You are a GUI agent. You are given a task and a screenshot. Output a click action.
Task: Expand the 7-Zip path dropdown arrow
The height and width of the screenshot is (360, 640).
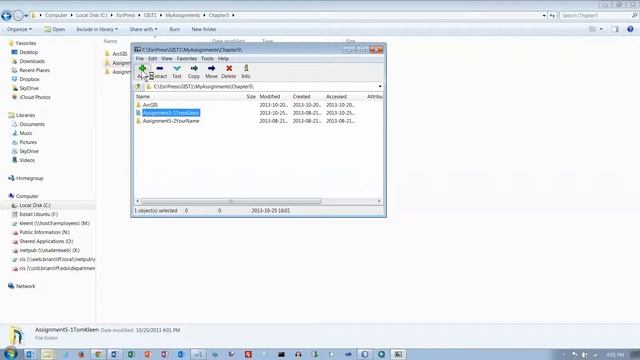point(380,87)
